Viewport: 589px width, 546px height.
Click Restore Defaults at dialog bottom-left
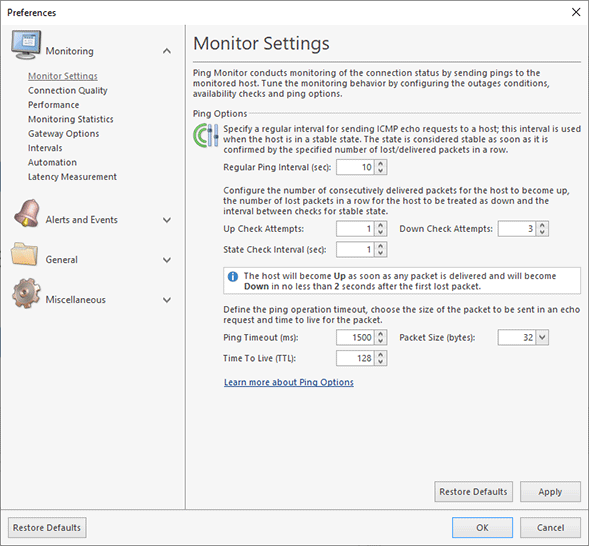pos(47,528)
